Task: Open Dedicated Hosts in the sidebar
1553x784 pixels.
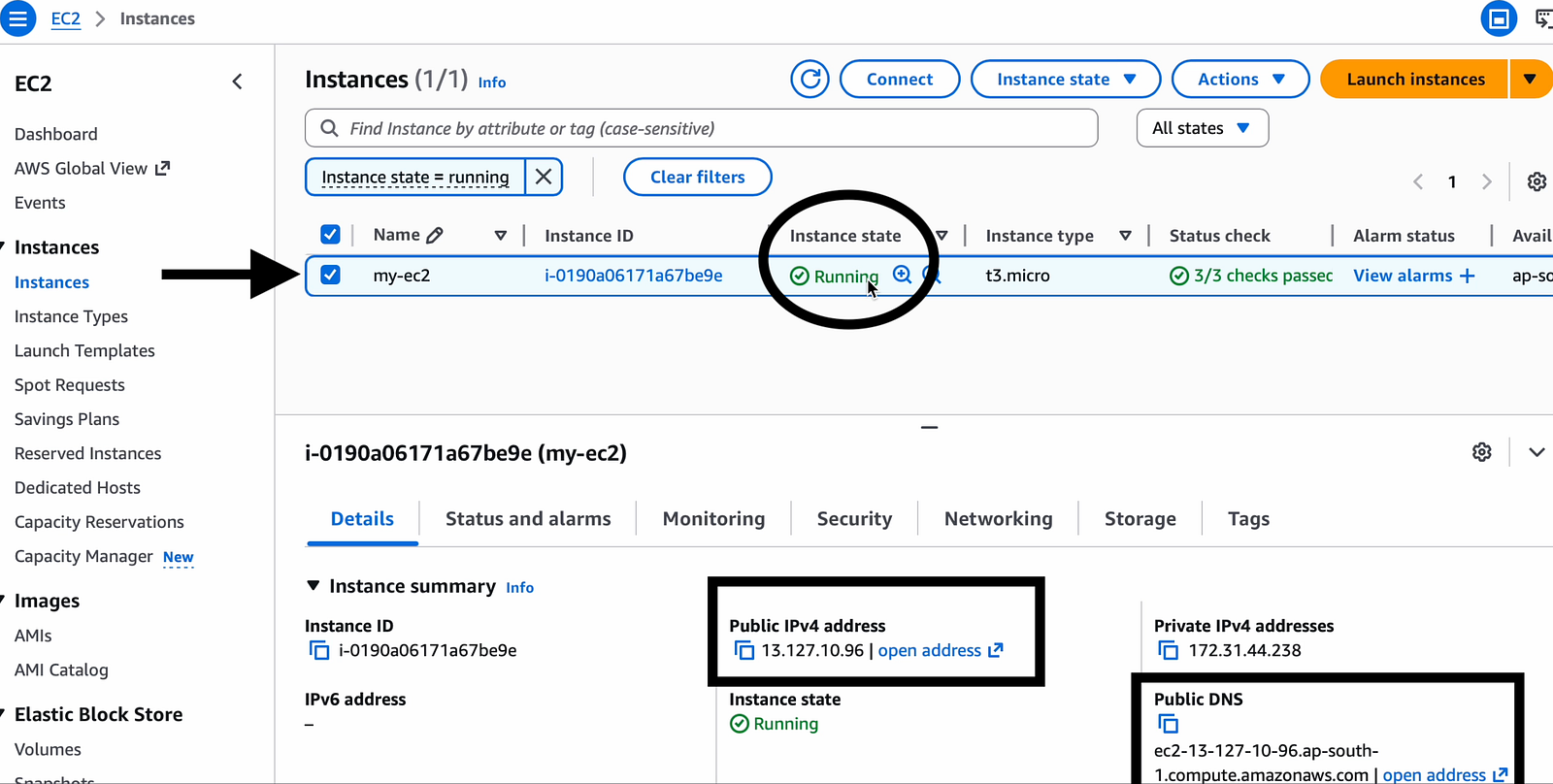Action: [78, 487]
